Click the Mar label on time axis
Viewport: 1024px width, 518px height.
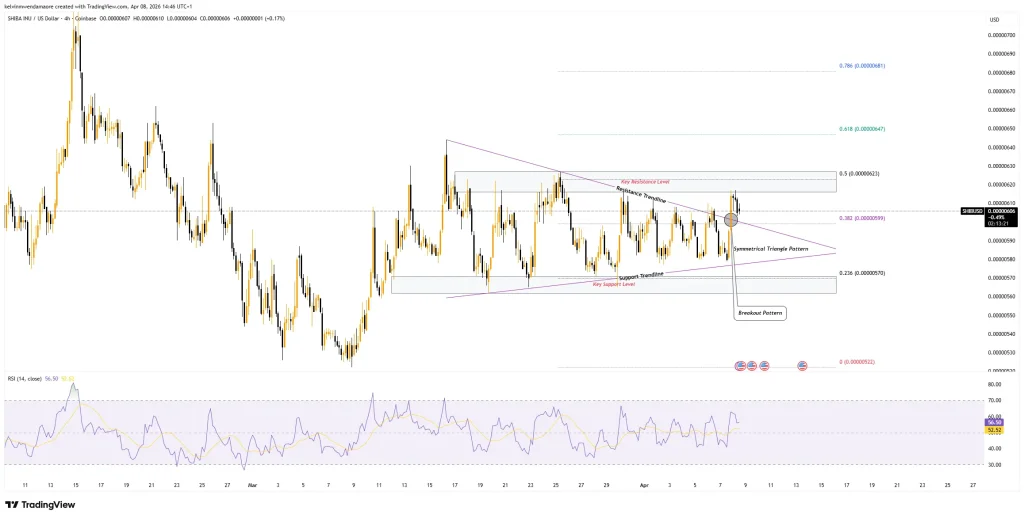pos(253,485)
